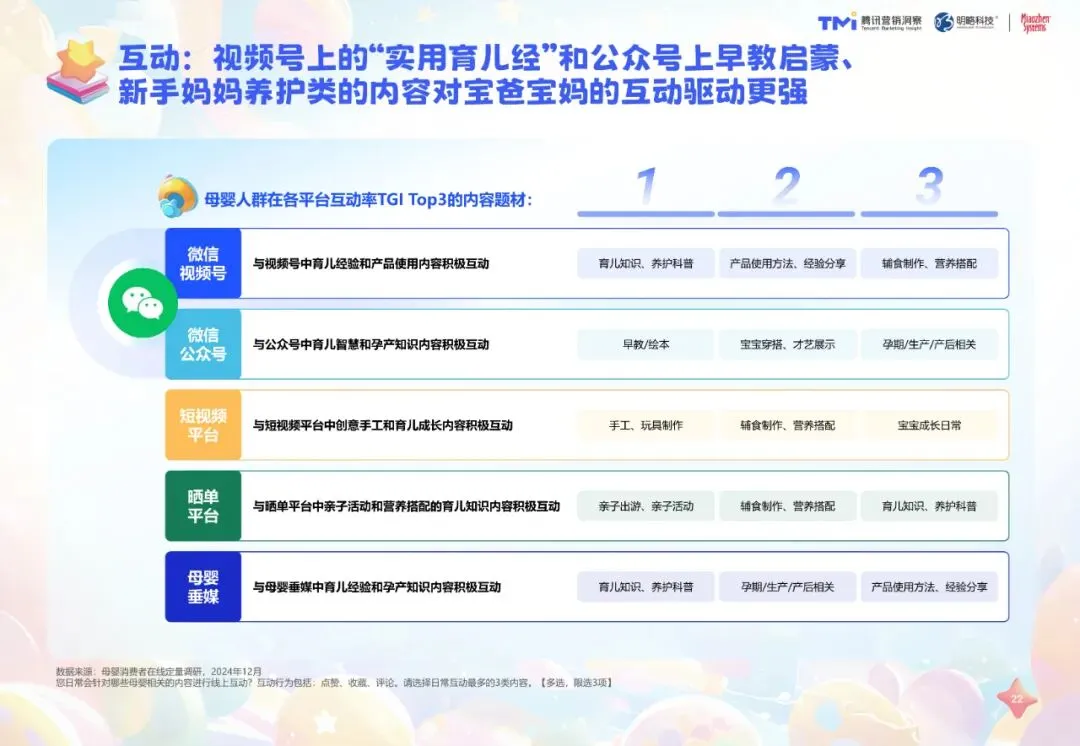Click 产品使用方法、经验分享 in the 微信视频号 row
Viewport: 1080px width, 746px height.
[x=787, y=263]
